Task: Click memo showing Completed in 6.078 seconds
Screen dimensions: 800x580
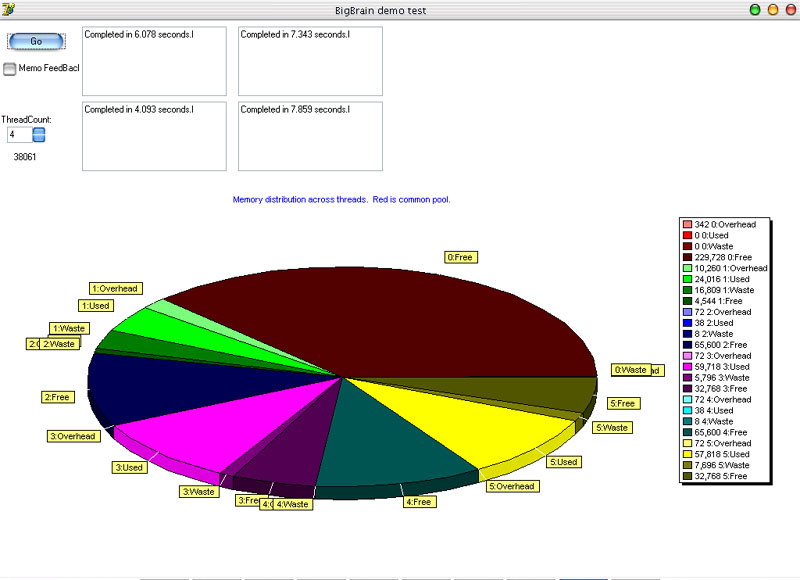Action: click(154, 61)
